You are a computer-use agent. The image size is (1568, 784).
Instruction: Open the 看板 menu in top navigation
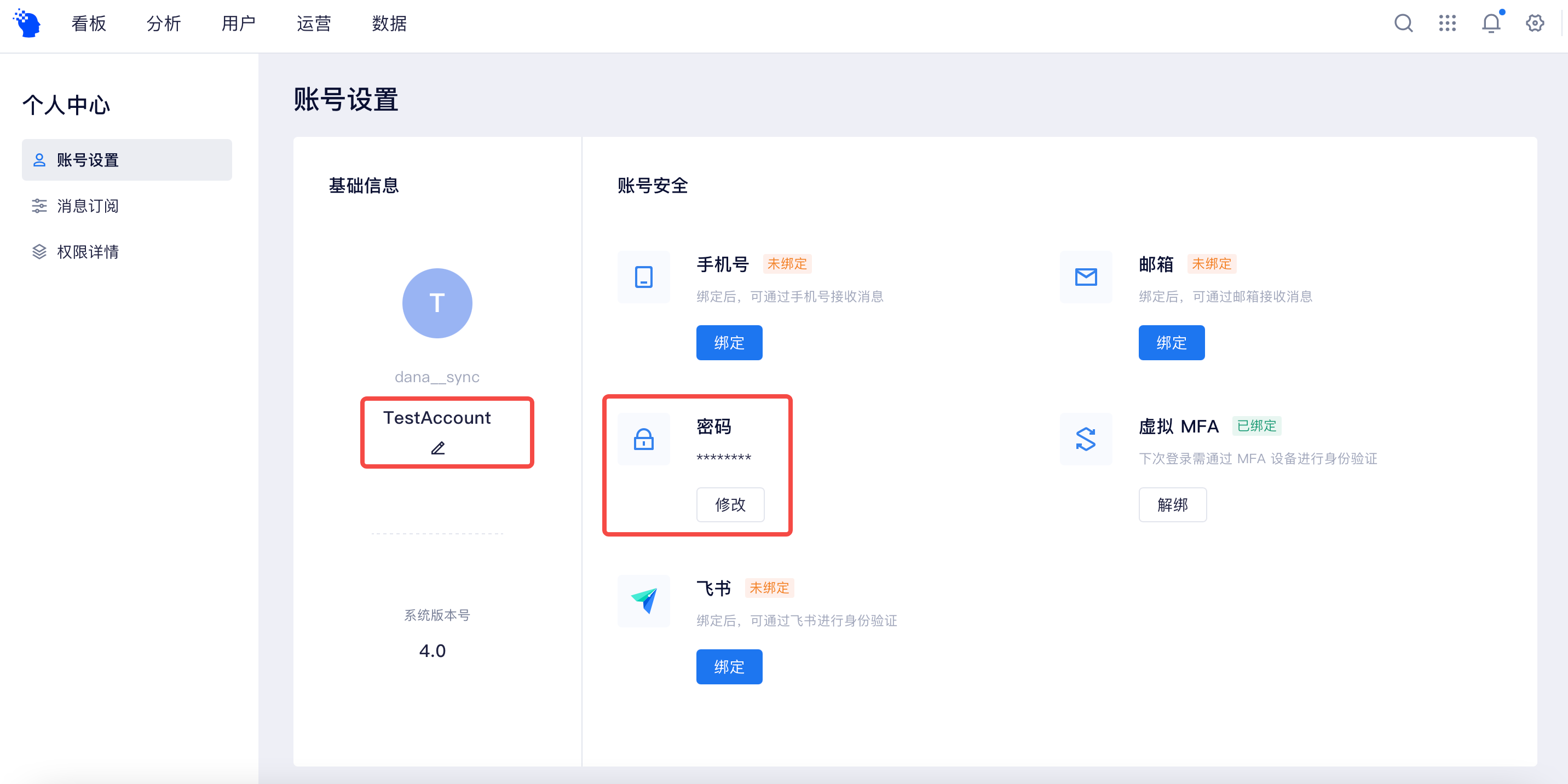(89, 24)
